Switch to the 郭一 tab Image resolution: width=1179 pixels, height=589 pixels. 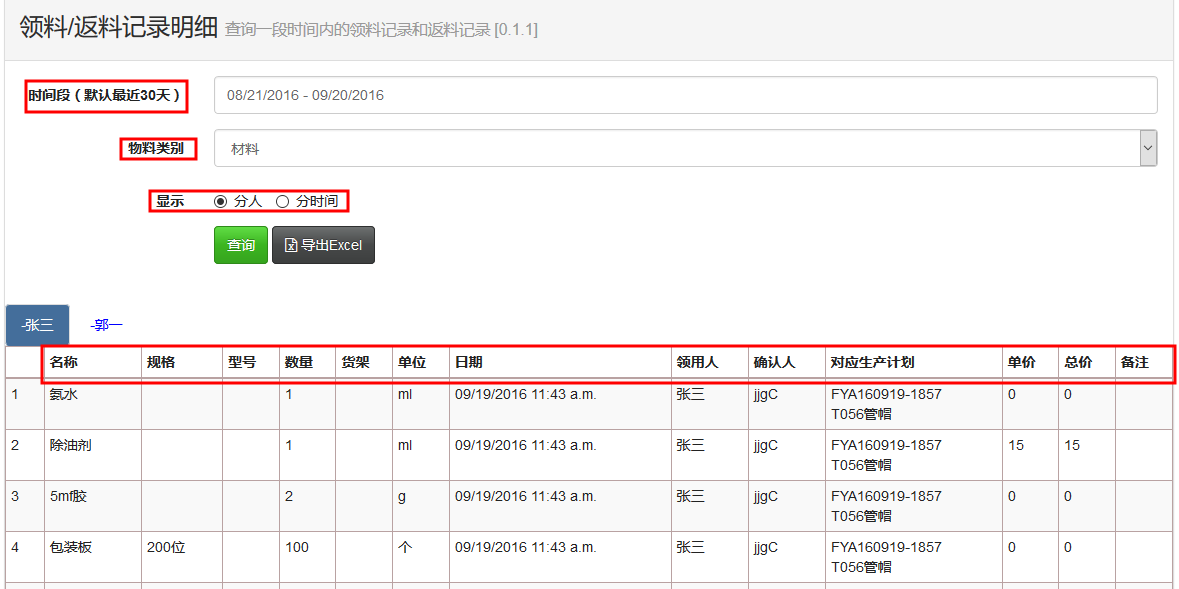[x=106, y=325]
